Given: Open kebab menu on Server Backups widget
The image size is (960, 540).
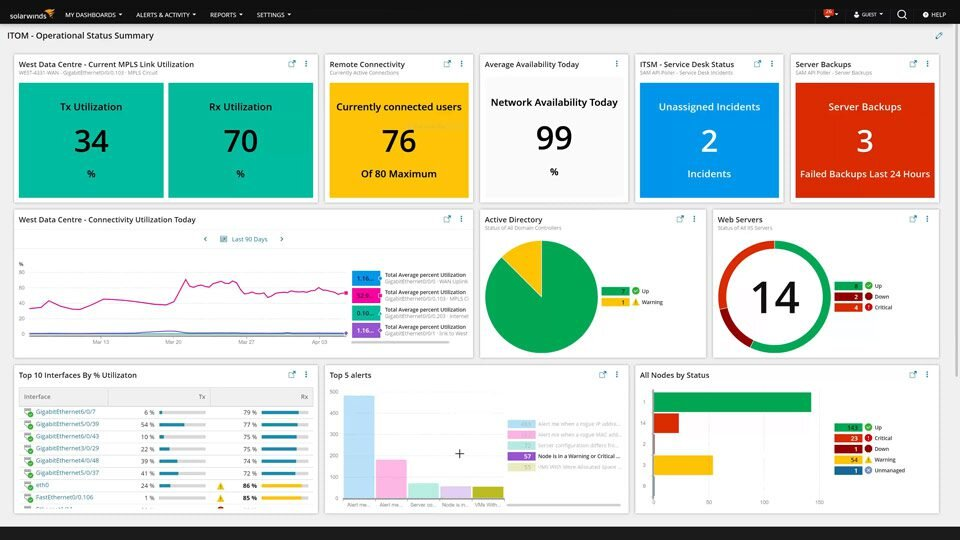Looking at the screenshot, I should tap(927, 64).
